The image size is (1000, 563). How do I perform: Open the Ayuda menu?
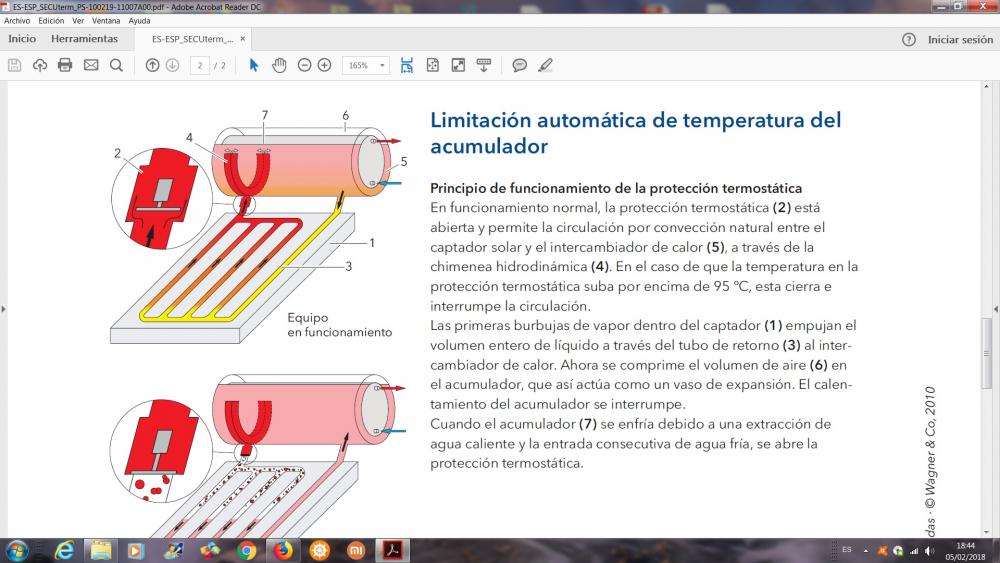pos(139,20)
